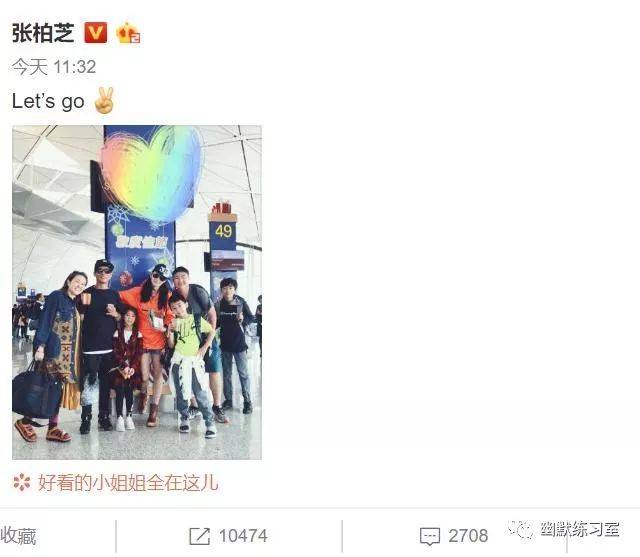Click the victory hand emoji
Image resolution: width=640 pixels, height=557 pixels.
(x=104, y=100)
